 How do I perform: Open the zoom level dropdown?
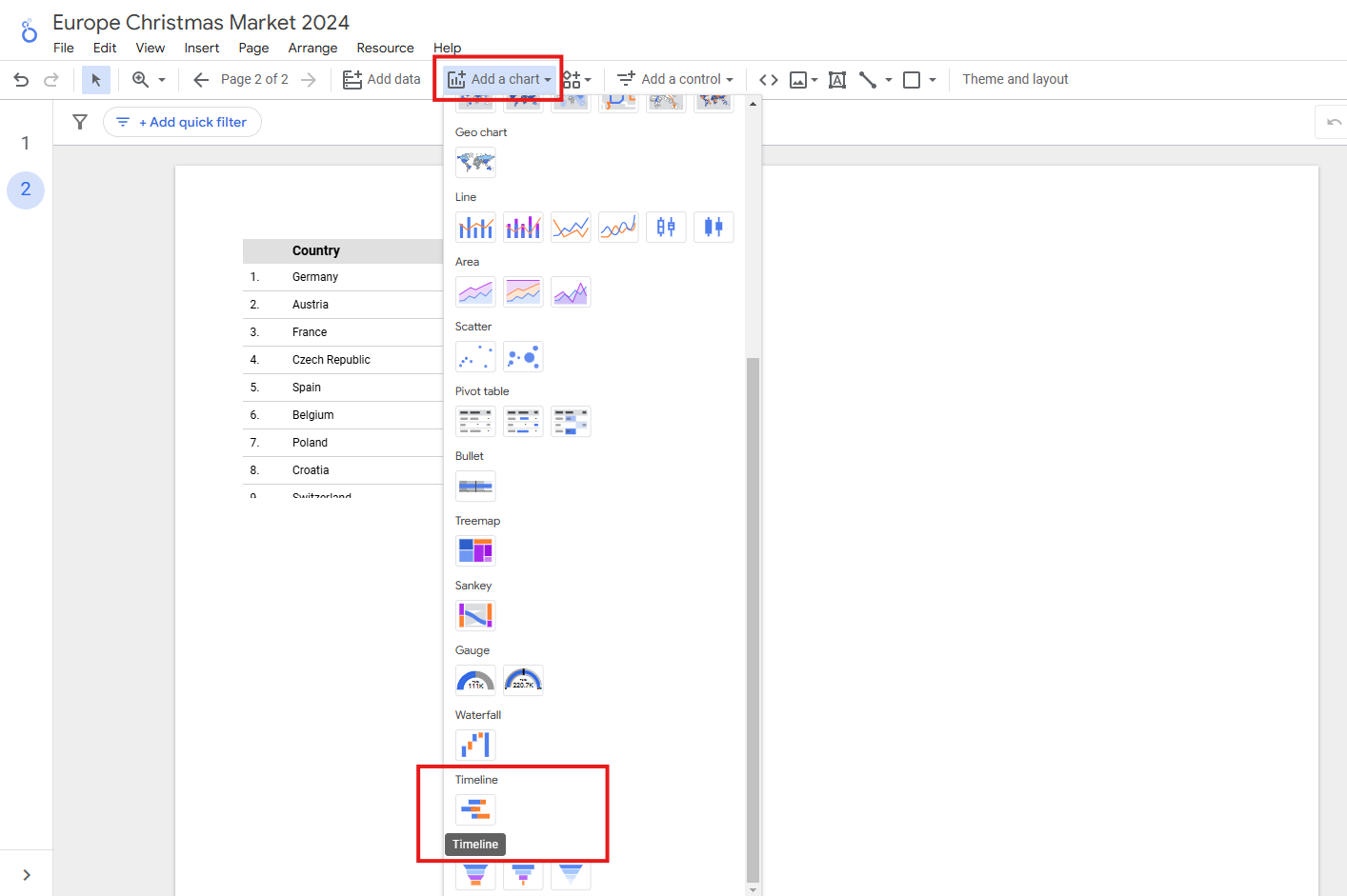pyautogui.click(x=150, y=80)
